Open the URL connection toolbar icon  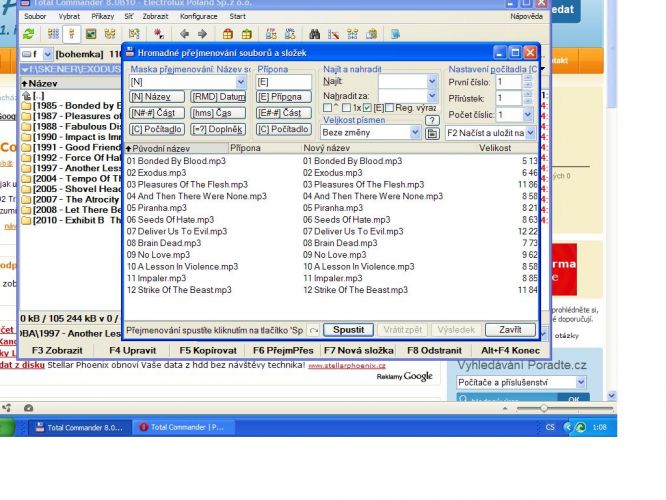tap(290, 34)
